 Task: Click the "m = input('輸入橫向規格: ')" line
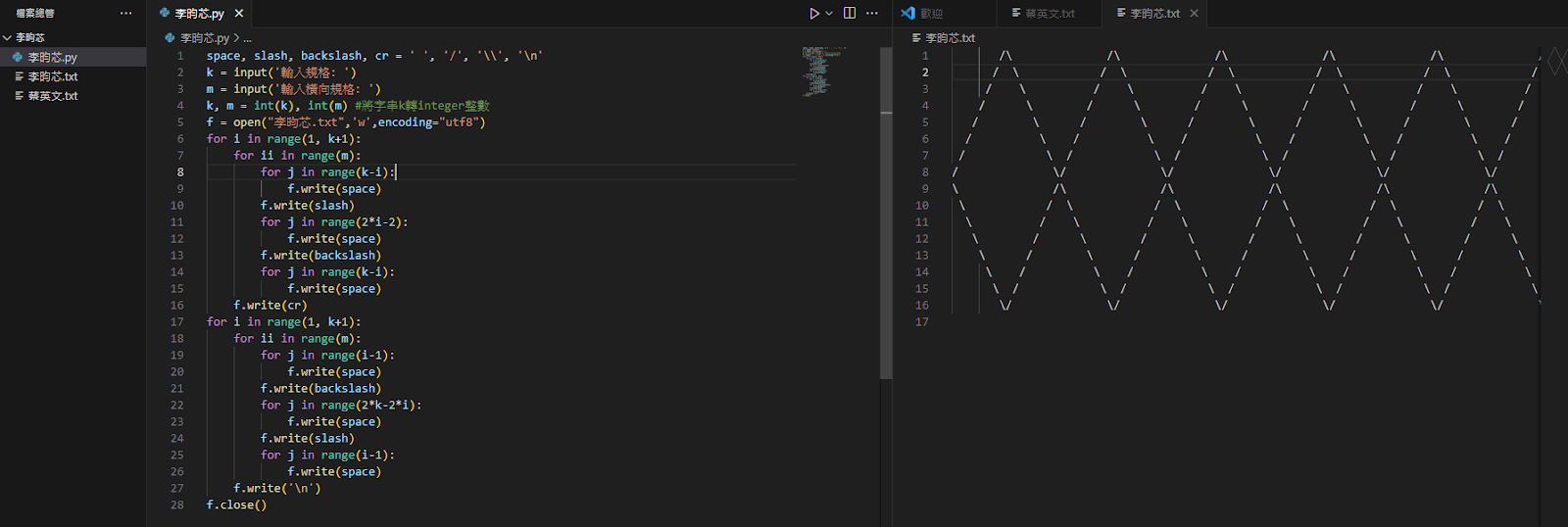[x=294, y=89]
